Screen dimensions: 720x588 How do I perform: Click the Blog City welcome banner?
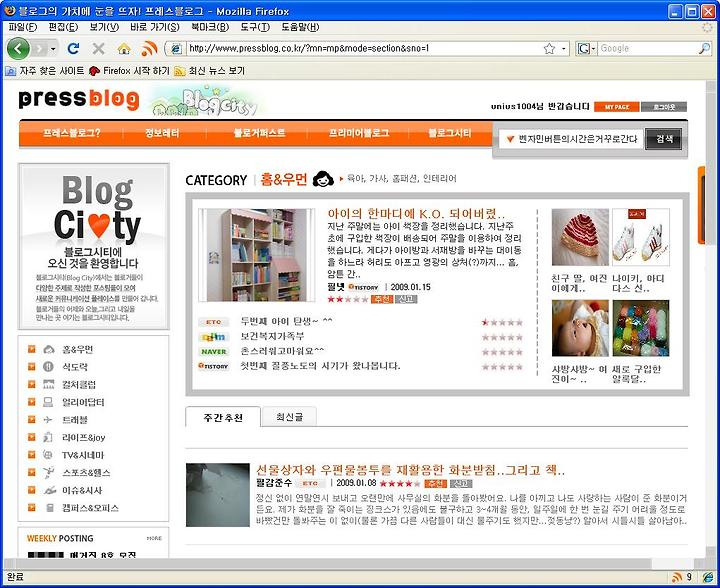pos(94,246)
